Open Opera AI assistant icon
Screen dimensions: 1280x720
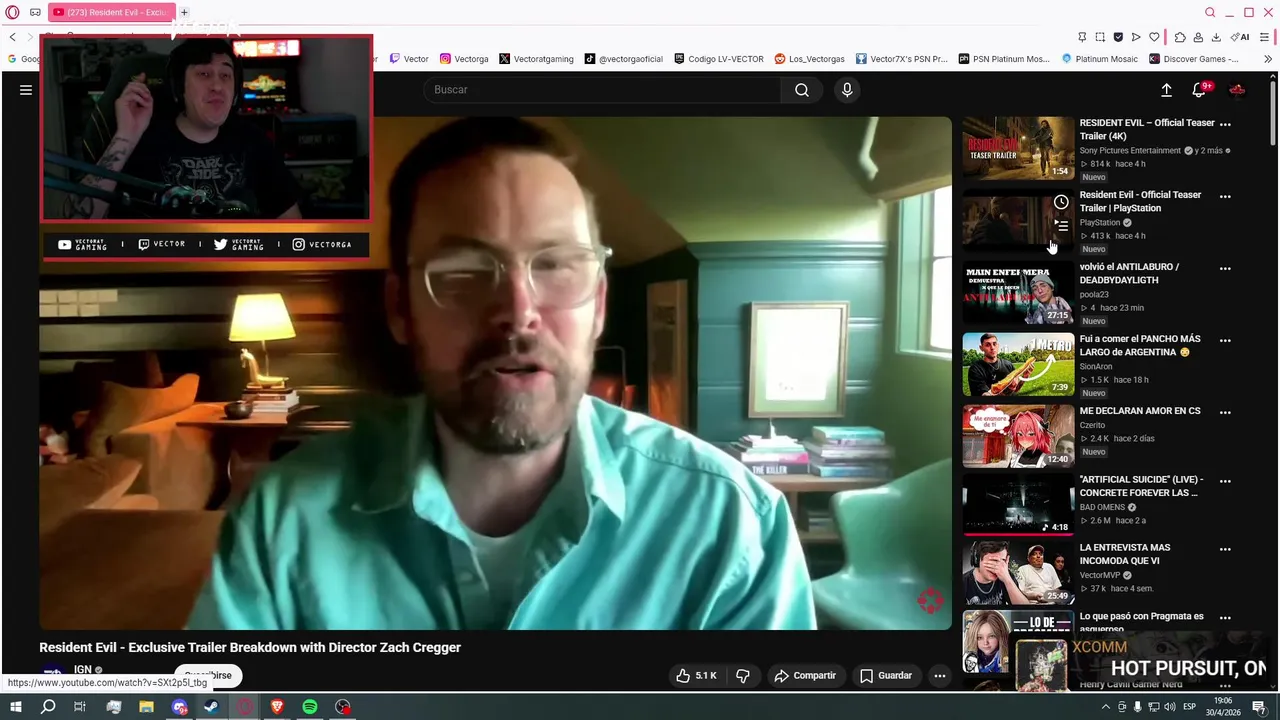point(1241,37)
